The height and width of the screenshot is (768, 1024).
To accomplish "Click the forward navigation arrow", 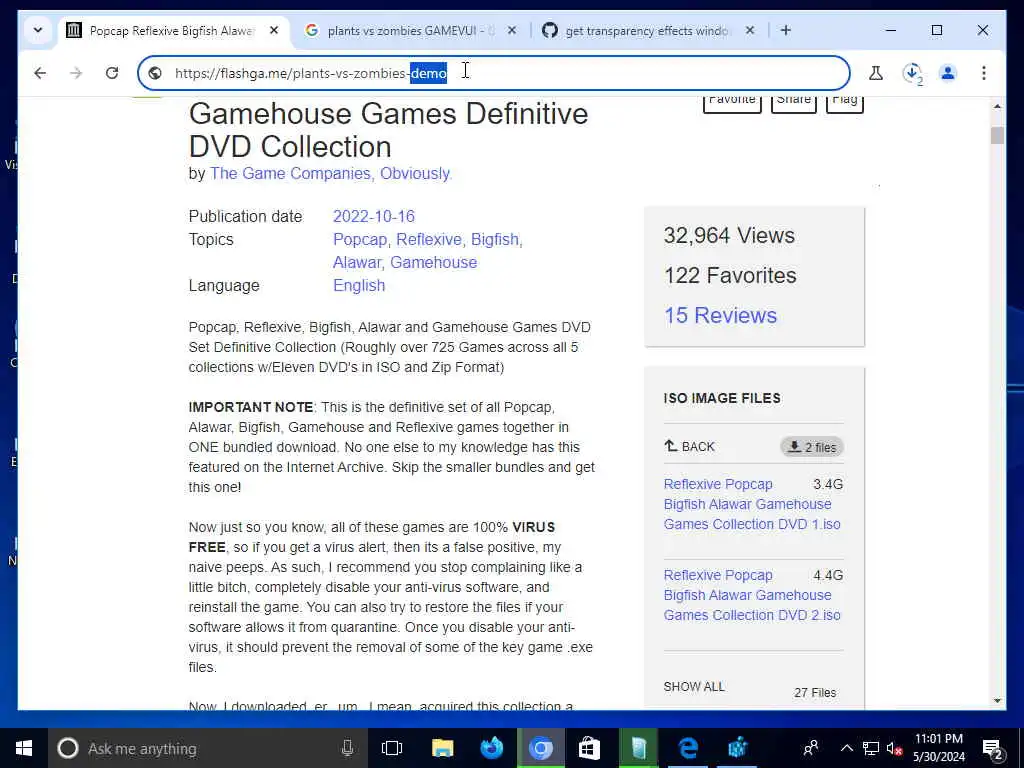I will [x=76, y=73].
